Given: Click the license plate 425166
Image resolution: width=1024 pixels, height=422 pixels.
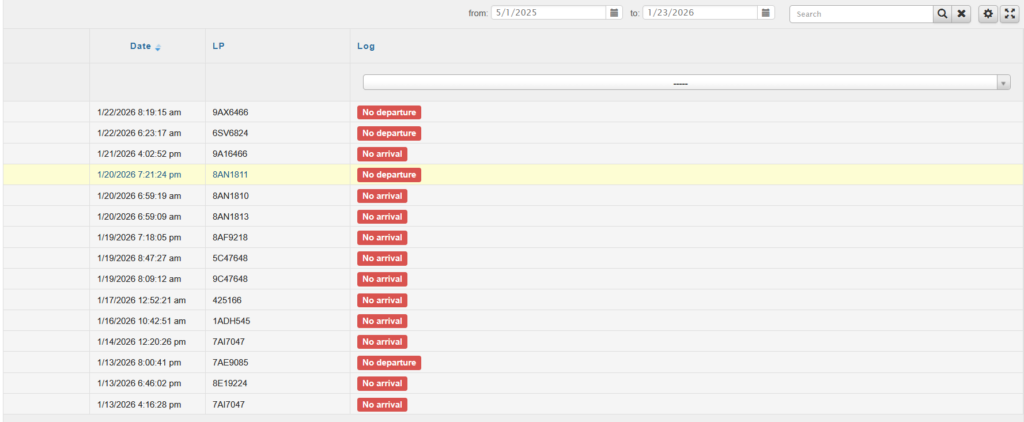Looking at the screenshot, I should 229,300.
